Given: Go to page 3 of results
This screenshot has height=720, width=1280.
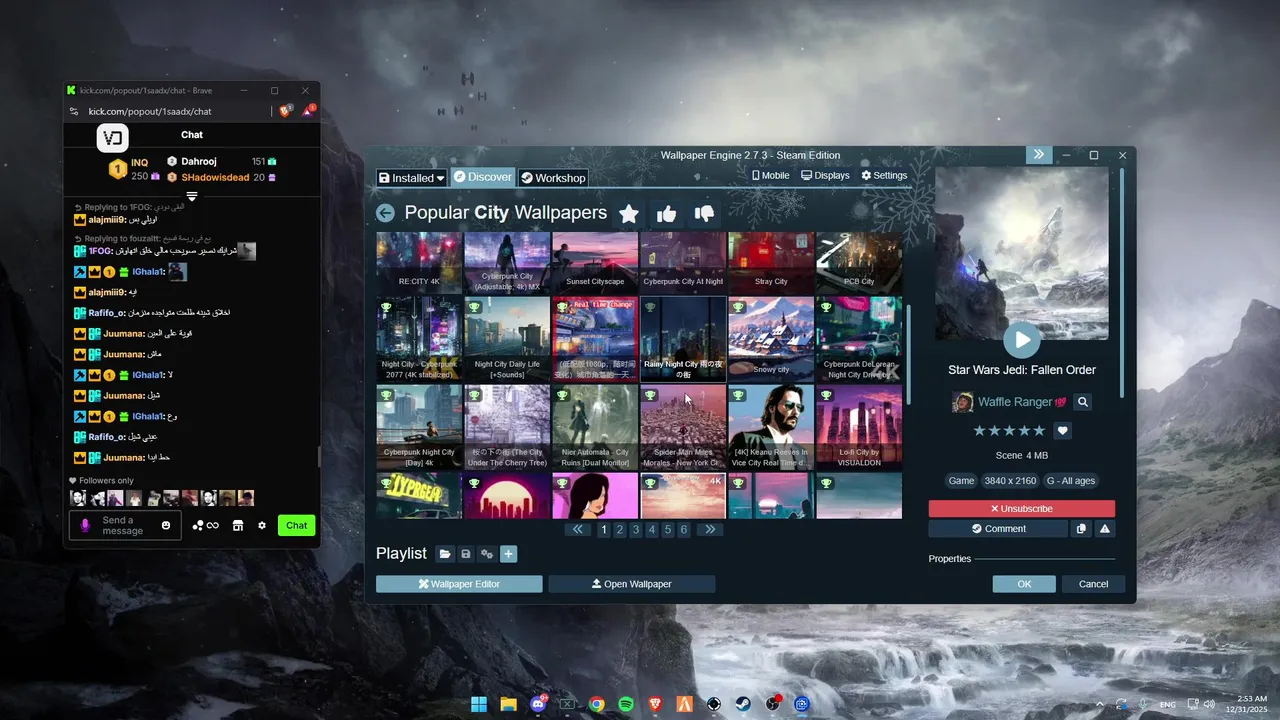Looking at the screenshot, I should (x=636, y=530).
